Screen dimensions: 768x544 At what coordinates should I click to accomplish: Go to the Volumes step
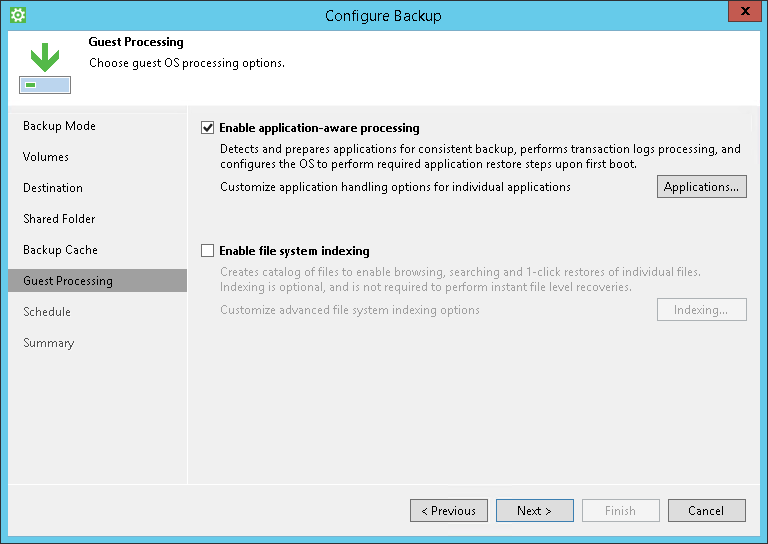pos(46,157)
